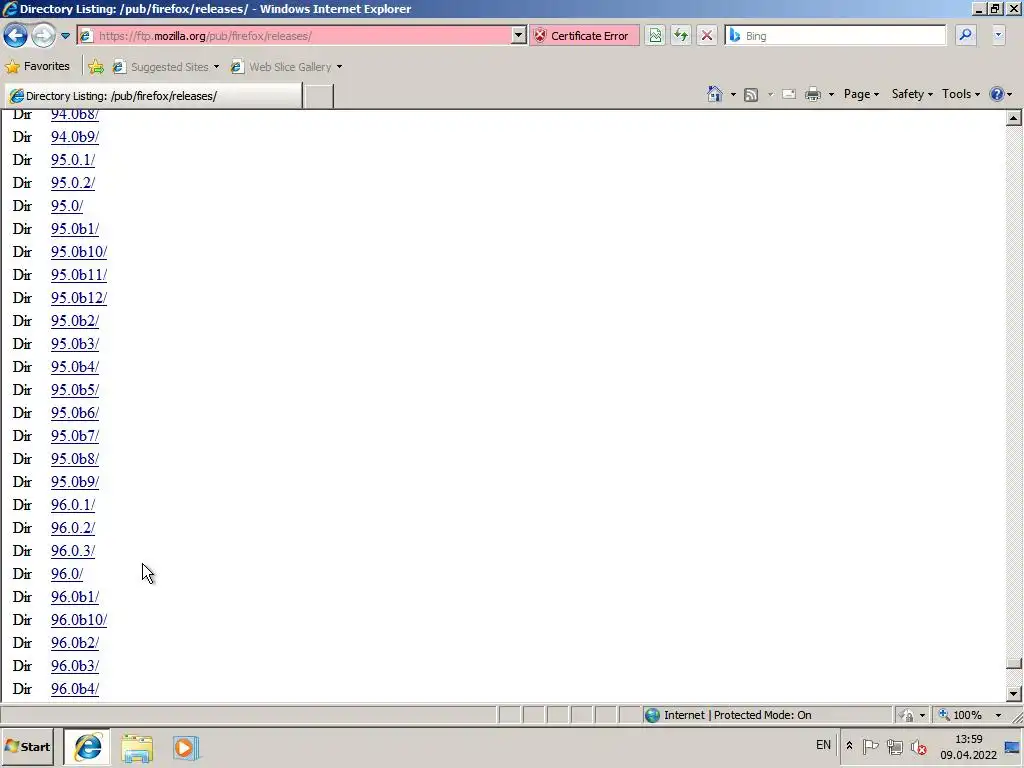Expand the Home button dropdown arrow
Viewport: 1024px width, 768px height.
tap(733, 95)
